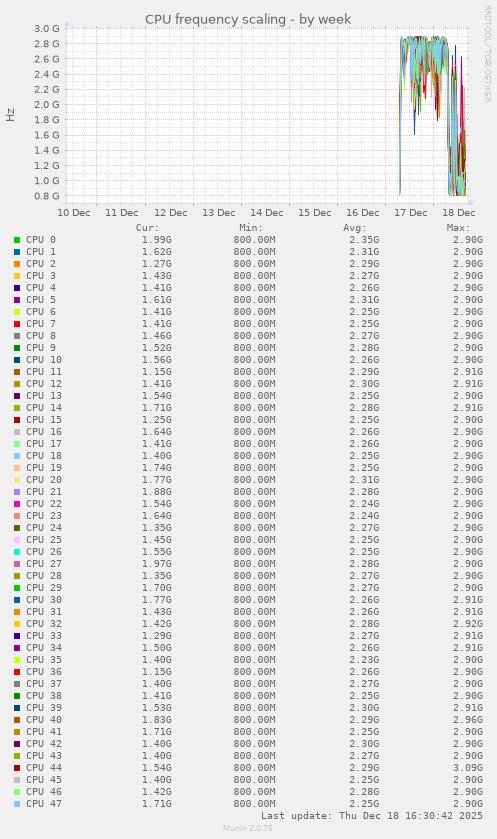Screen dimensions: 497x839
Task: Select the CPU 36 red legend swatch
Action: coord(17,672)
